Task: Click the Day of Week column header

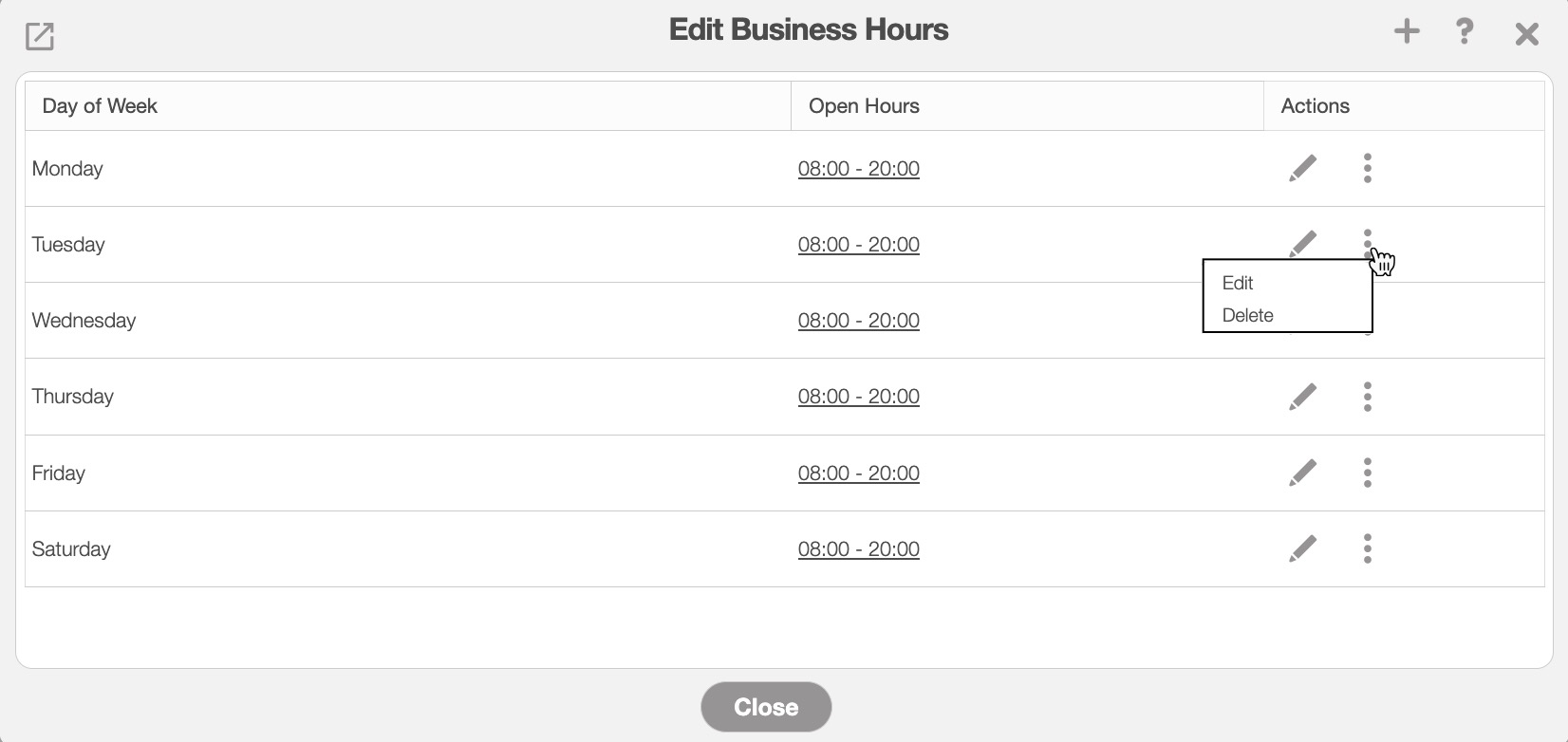Action: (x=100, y=105)
